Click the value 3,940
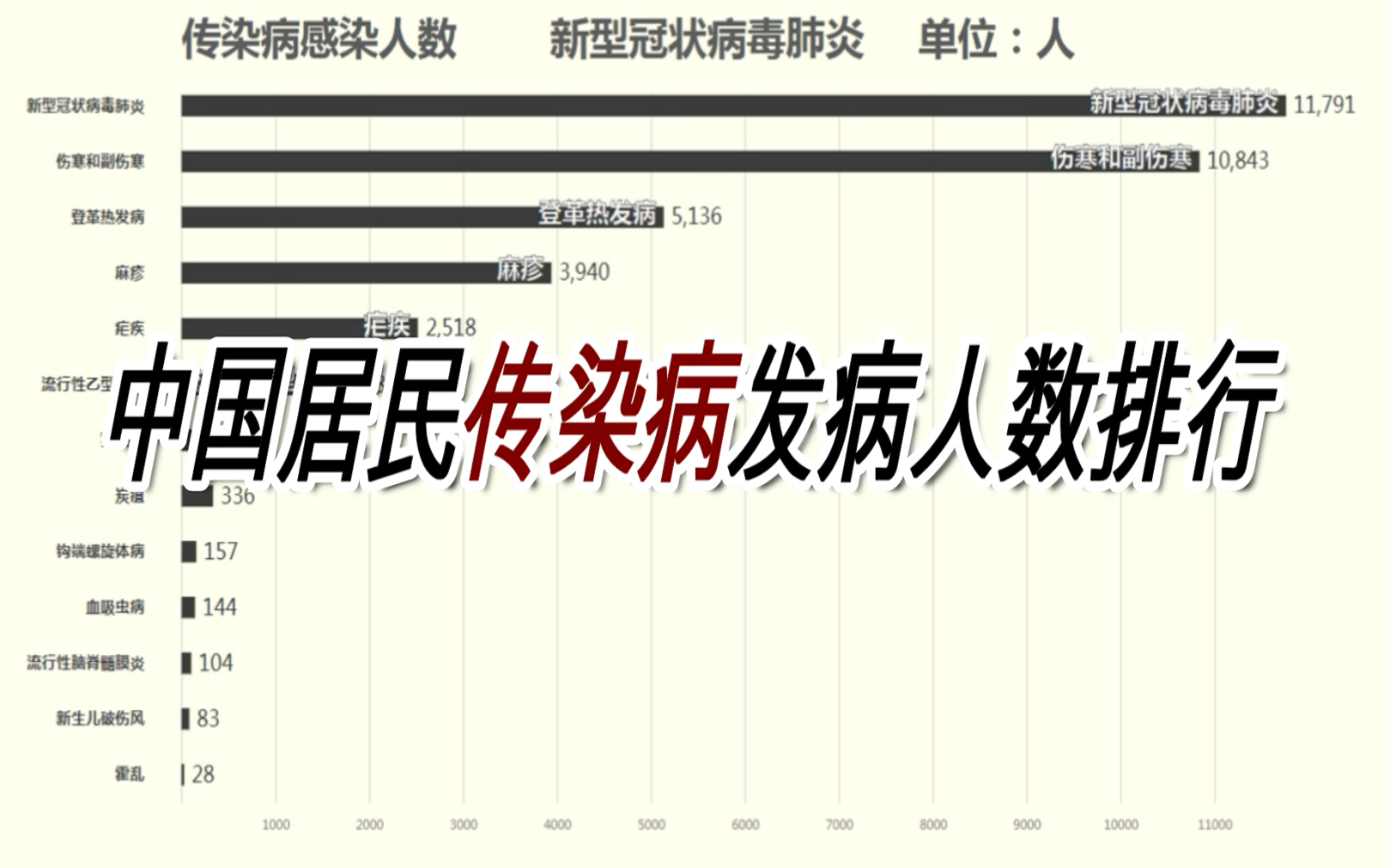1390x868 pixels. click(584, 271)
